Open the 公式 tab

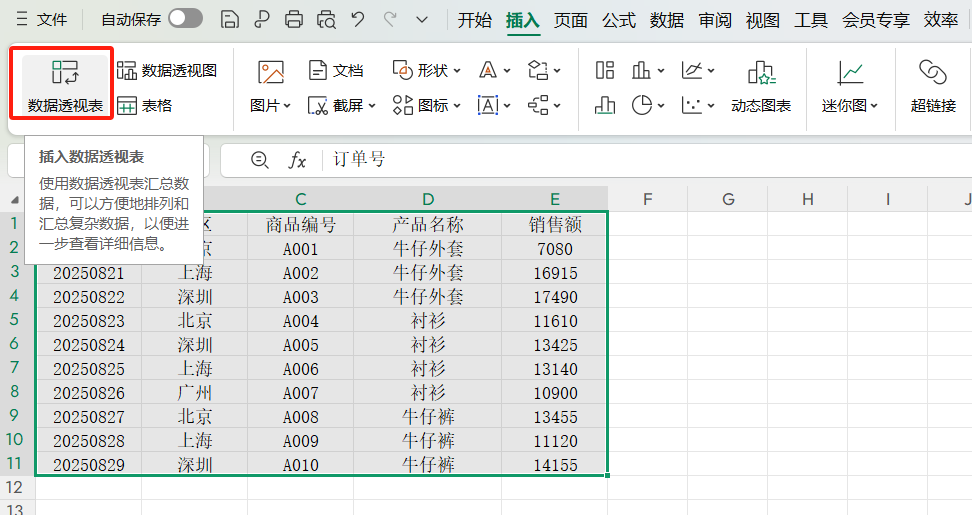click(619, 20)
